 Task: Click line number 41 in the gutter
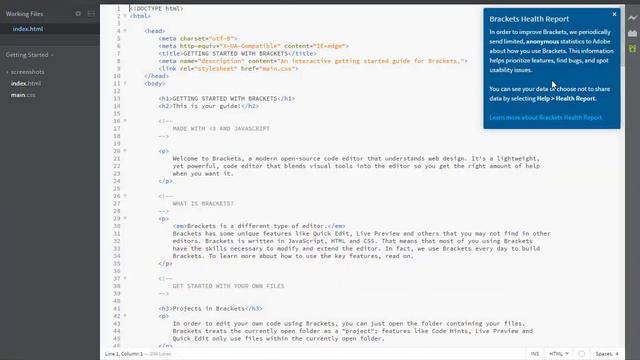(x=117, y=309)
